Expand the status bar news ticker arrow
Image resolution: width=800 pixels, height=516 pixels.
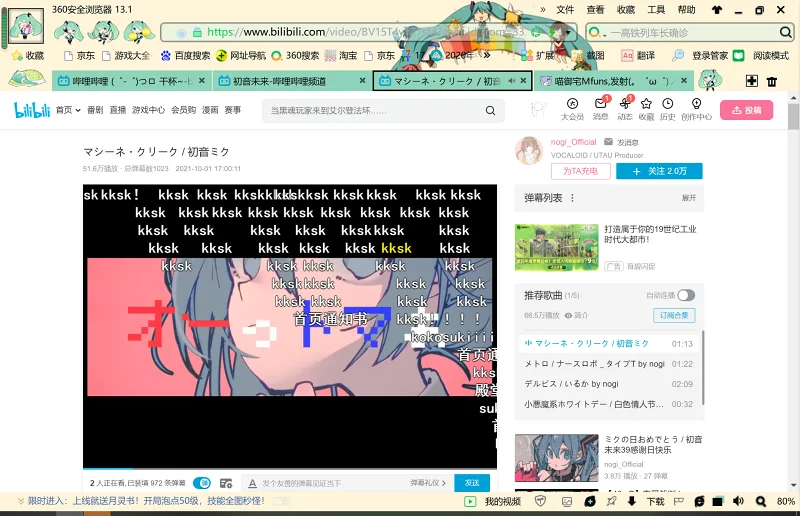21,501
